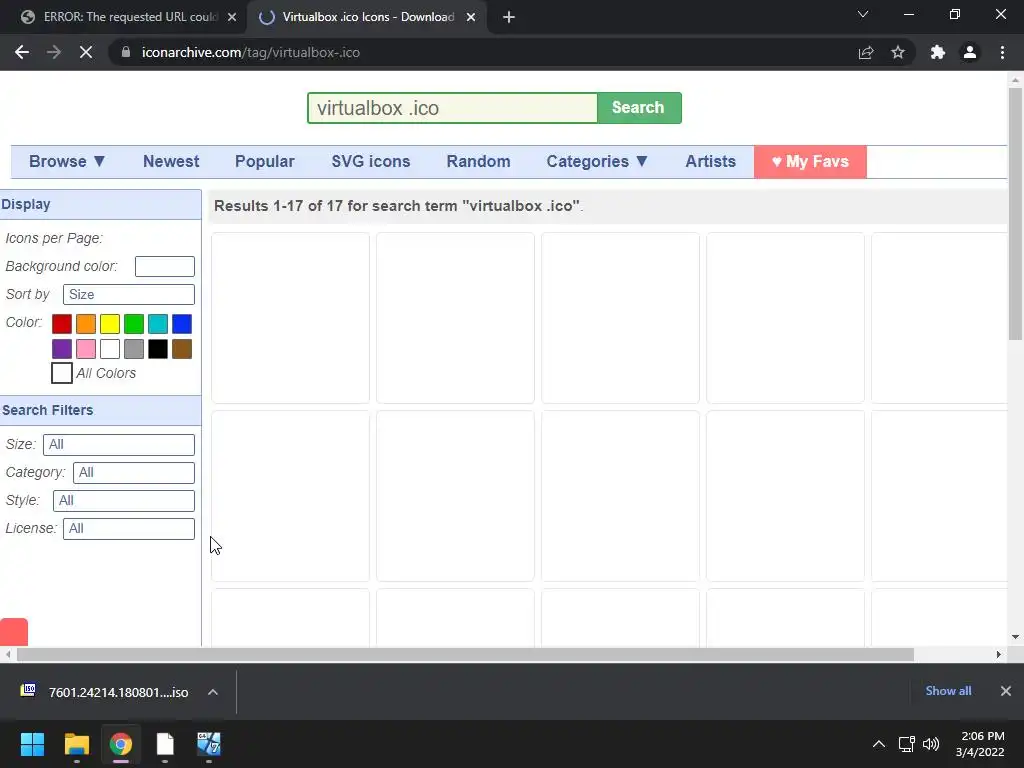Show Random icons
Image resolution: width=1024 pixels, height=768 pixels.
click(x=478, y=161)
